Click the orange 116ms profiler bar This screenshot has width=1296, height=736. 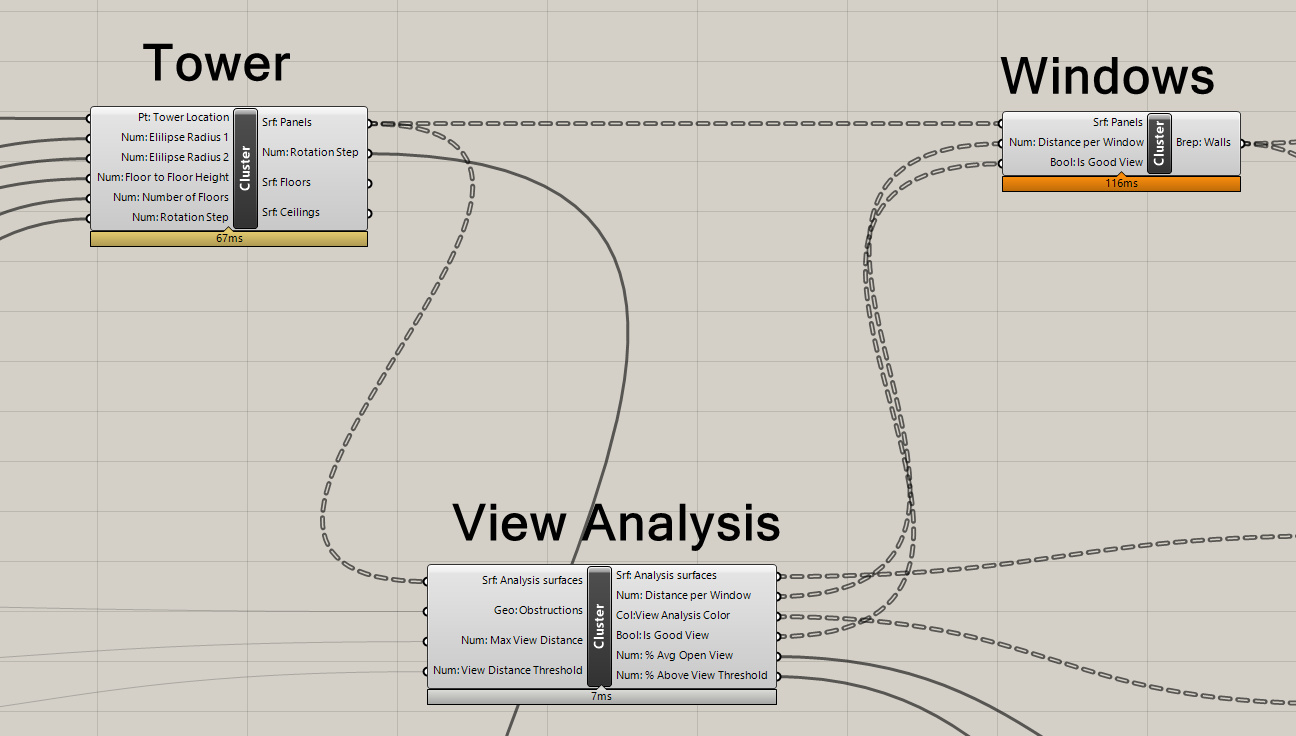1121,184
